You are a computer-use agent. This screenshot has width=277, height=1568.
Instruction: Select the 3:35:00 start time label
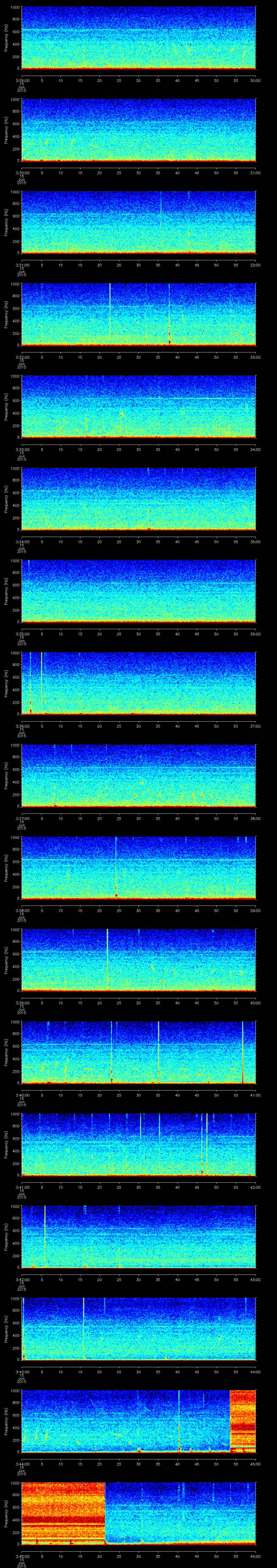[x=22, y=634]
